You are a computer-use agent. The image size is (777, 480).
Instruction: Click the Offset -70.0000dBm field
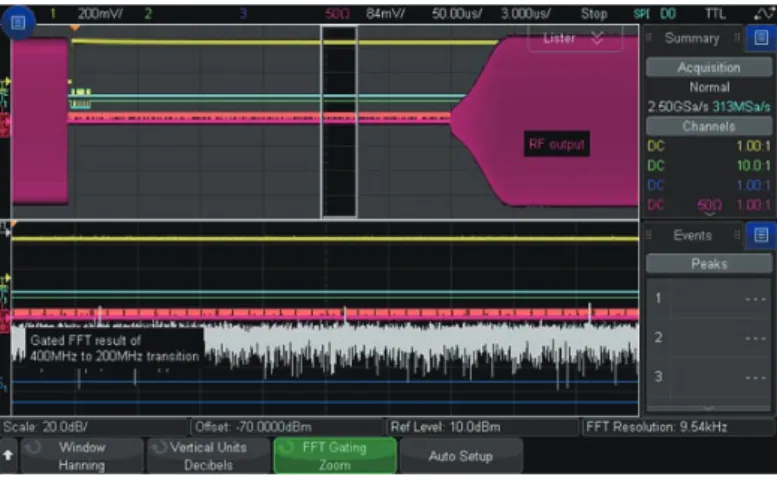[287, 427]
